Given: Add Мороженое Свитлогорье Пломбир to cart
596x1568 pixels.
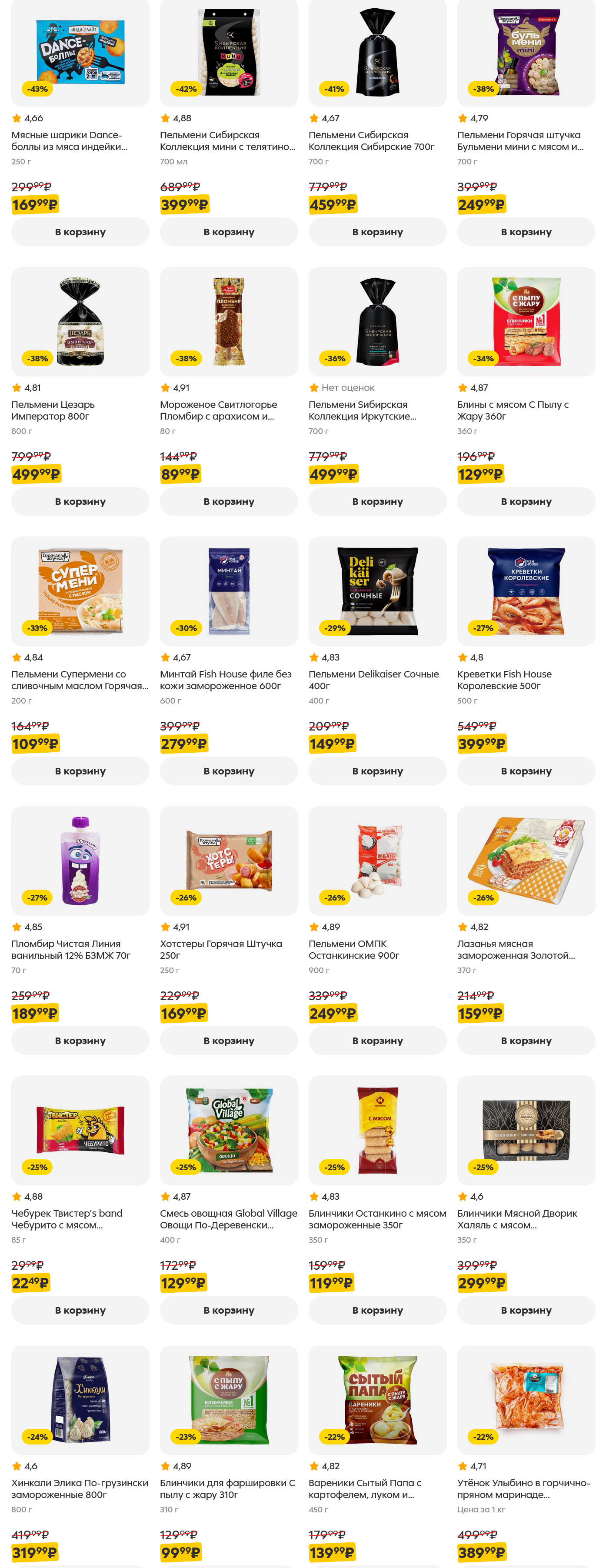Looking at the screenshot, I should (x=229, y=501).
